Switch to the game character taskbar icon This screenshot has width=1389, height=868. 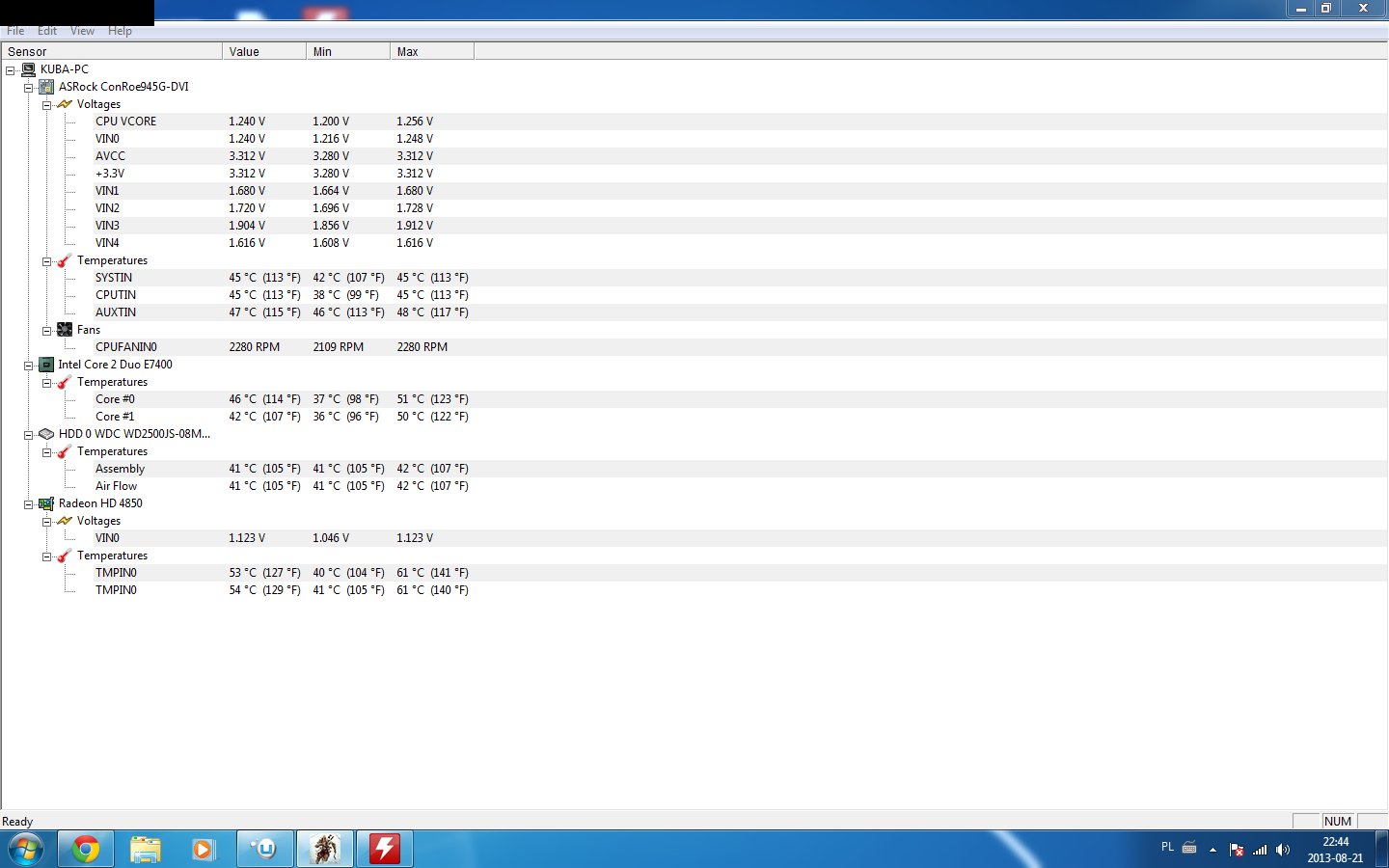pos(325,850)
